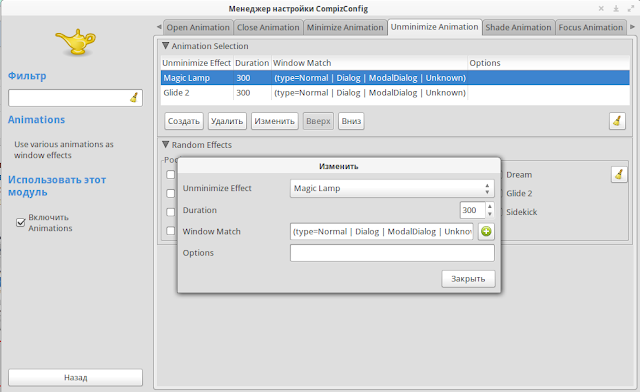
Task: Click the Вниз button
Action: (351, 121)
